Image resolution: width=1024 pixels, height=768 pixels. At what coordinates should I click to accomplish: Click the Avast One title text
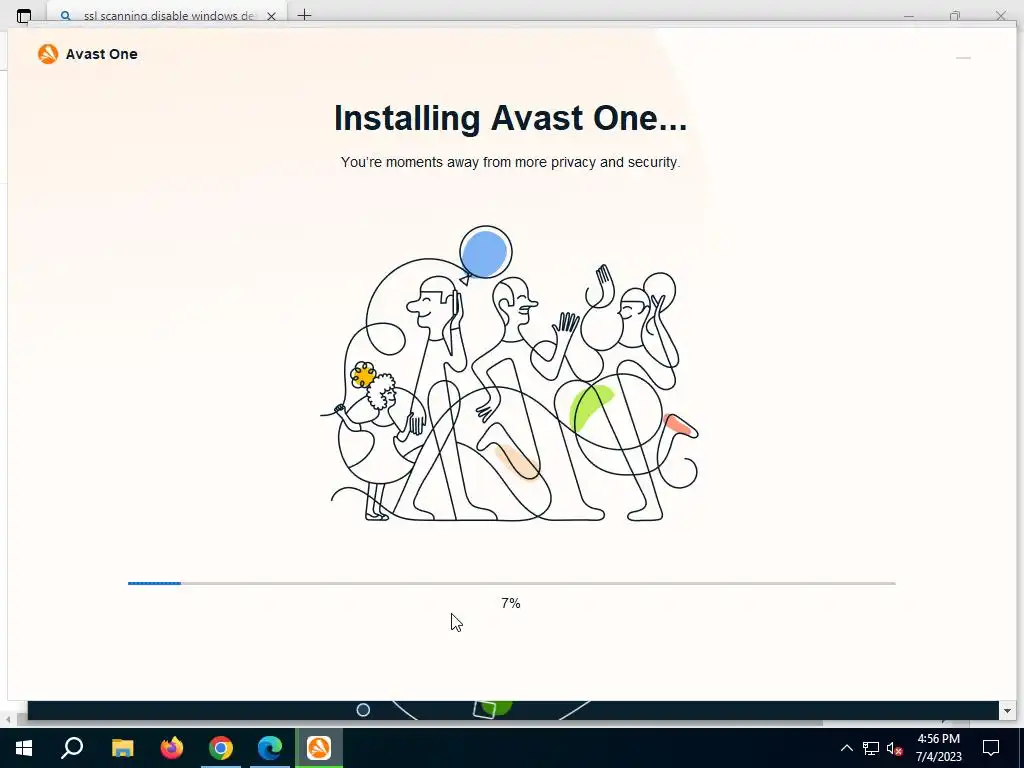pos(101,54)
